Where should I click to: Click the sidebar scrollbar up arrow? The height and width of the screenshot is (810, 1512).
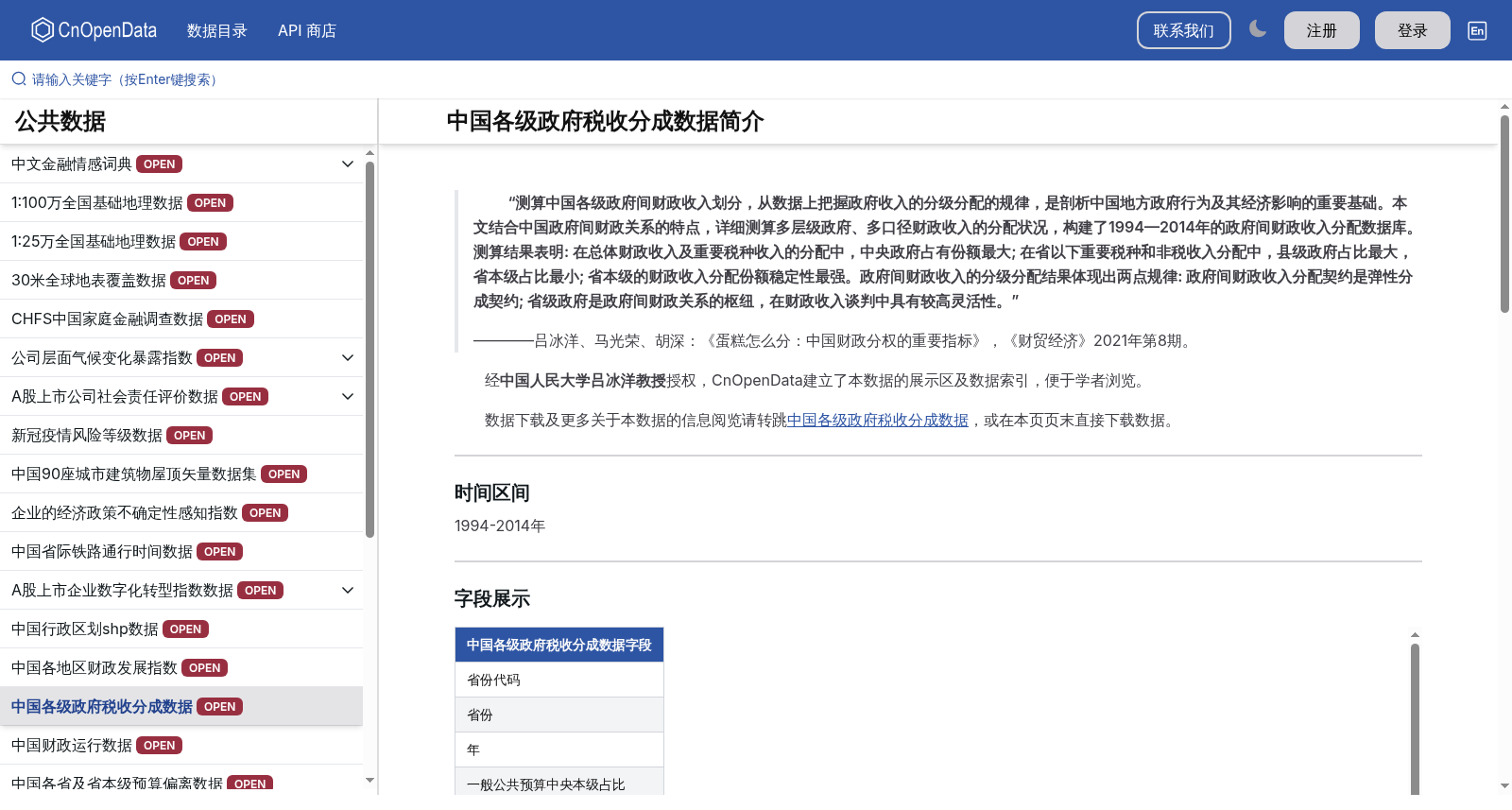pos(369,153)
